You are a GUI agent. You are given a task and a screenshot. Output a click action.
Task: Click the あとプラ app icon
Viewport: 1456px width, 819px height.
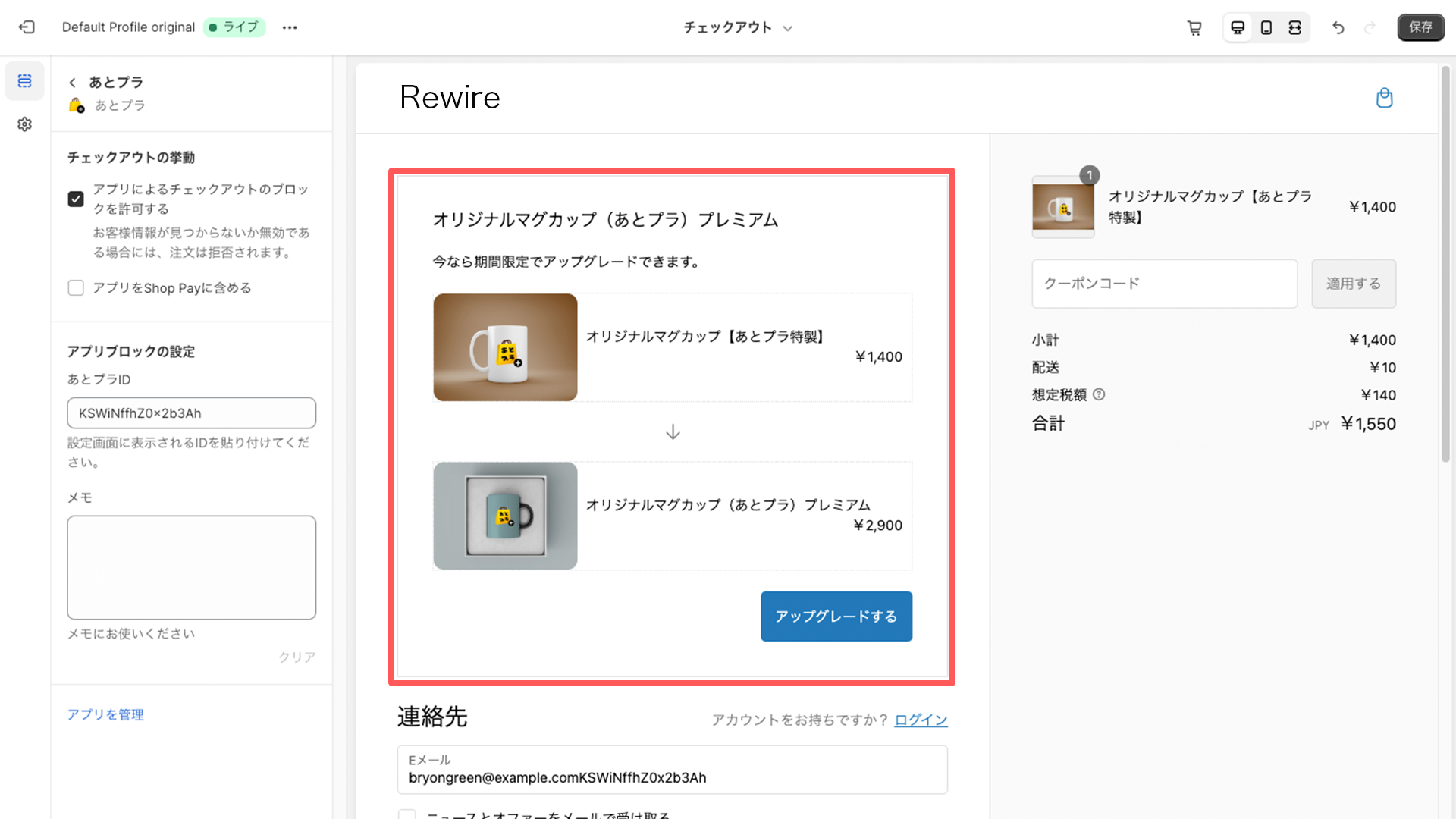77,105
